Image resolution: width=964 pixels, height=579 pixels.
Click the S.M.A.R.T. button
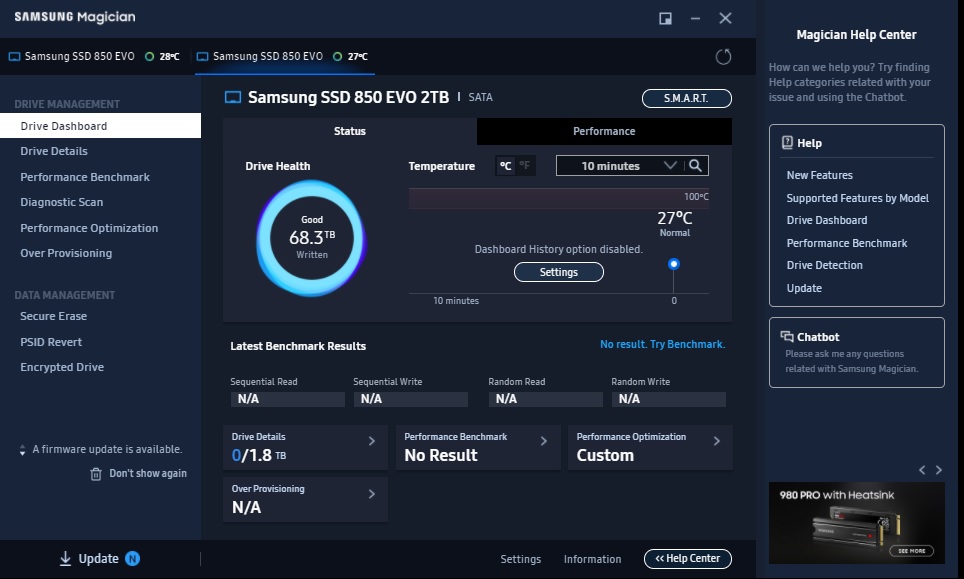click(687, 98)
